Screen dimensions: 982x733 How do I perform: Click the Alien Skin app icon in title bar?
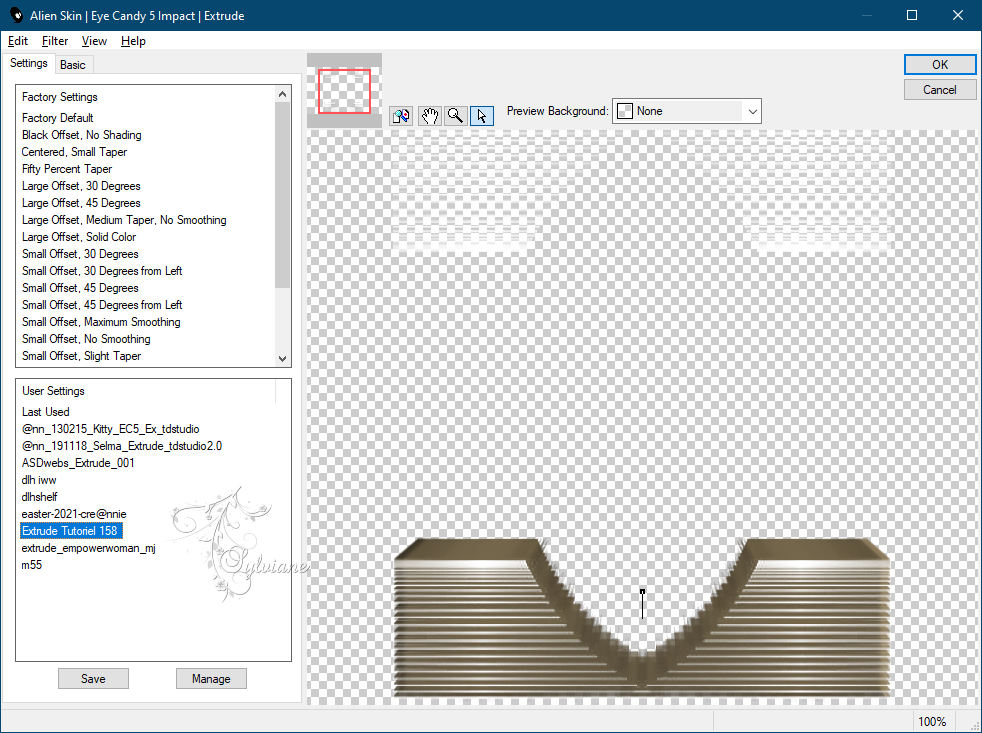point(16,15)
